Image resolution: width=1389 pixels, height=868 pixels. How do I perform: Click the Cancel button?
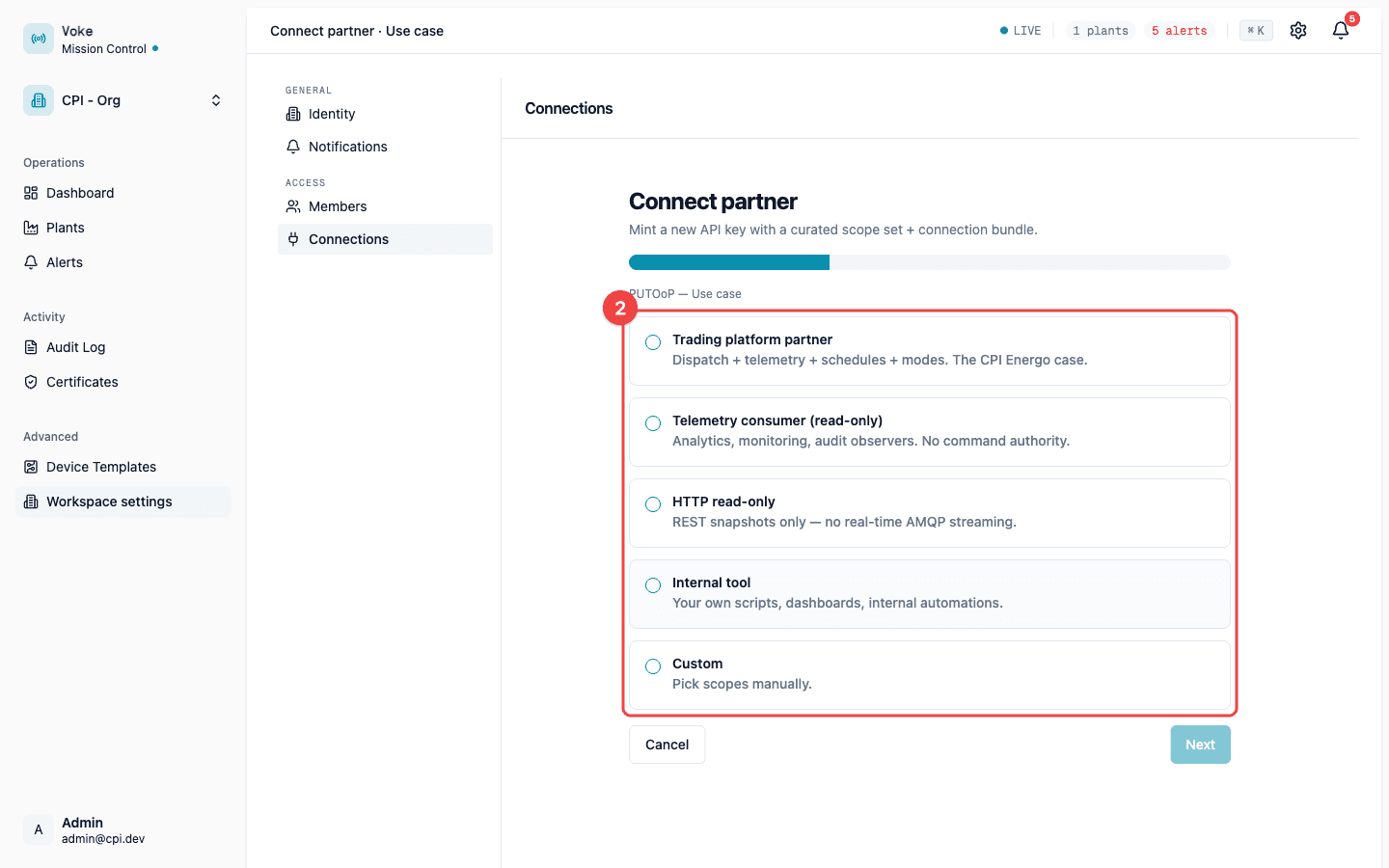point(667,745)
